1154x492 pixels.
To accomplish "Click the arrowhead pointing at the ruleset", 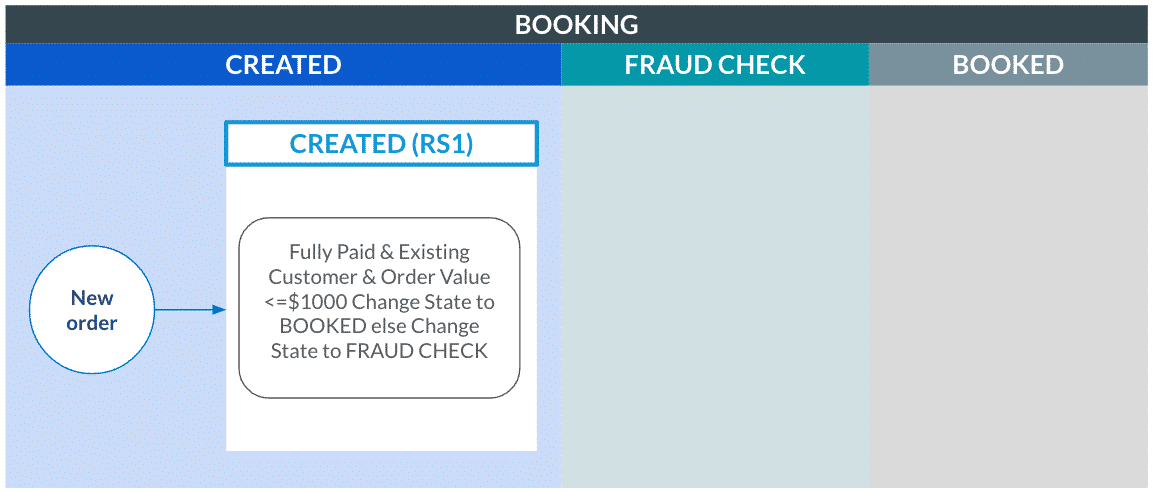I will (221, 310).
